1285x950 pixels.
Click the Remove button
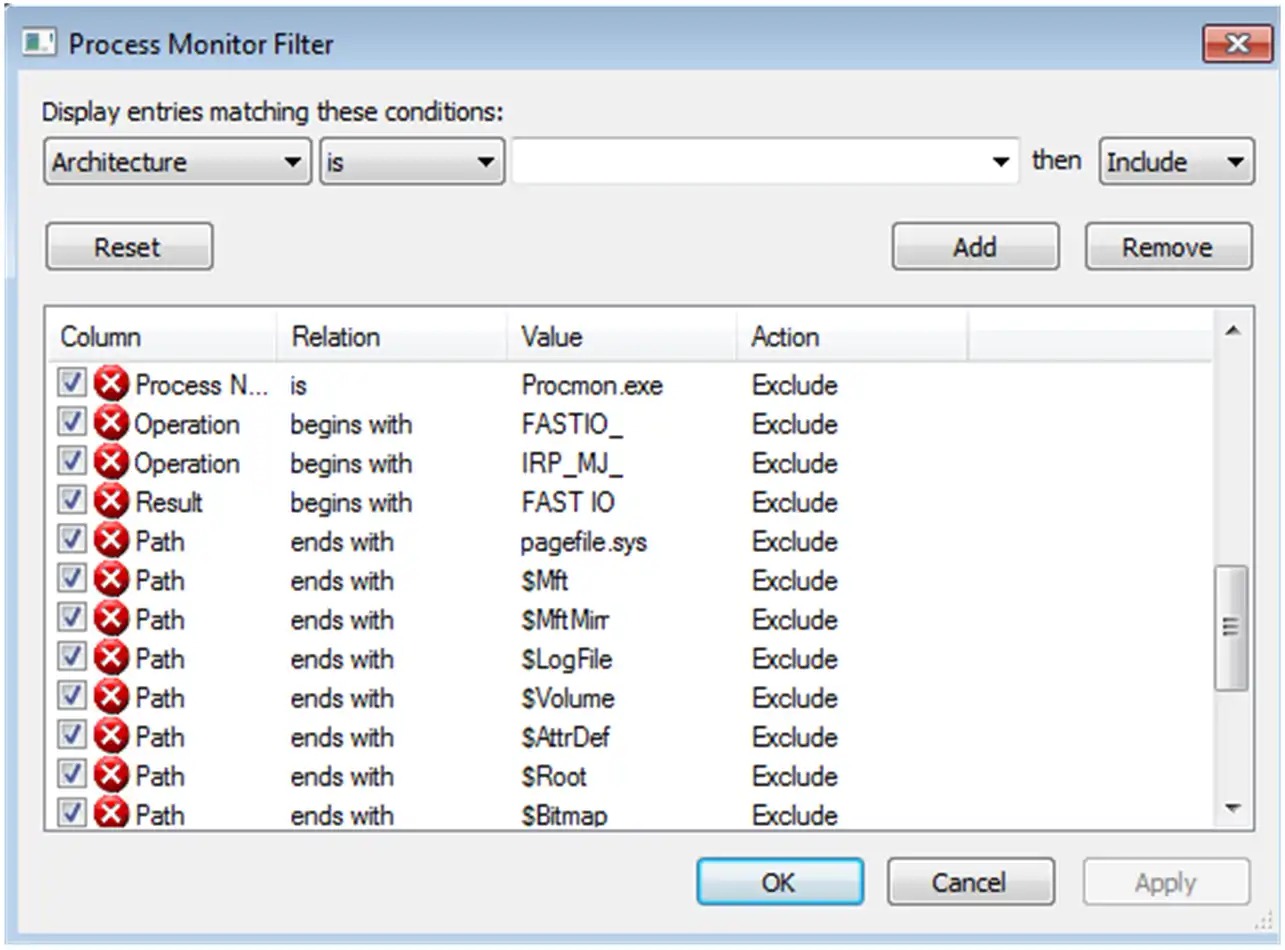(1168, 247)
